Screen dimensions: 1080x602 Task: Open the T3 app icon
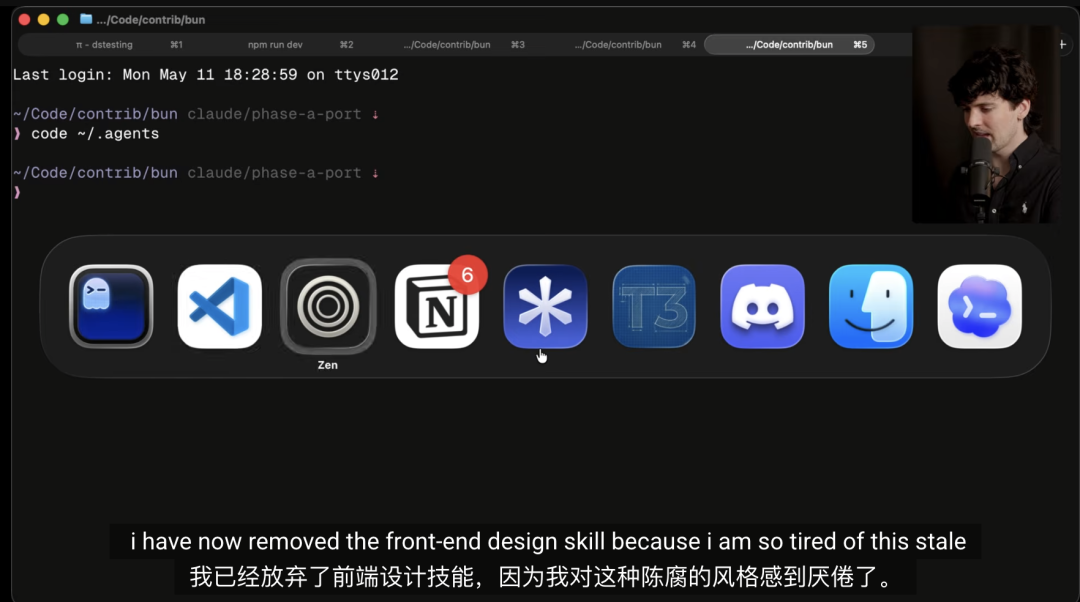click(654, 307)
